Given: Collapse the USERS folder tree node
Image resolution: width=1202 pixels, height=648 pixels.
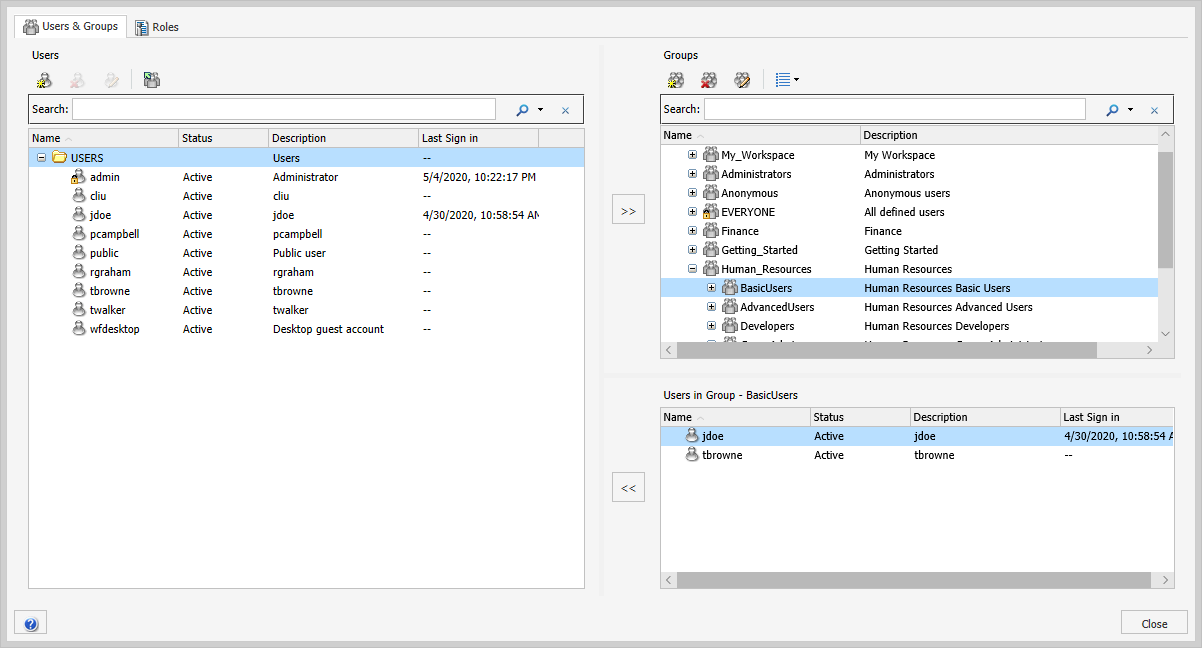Looking at the screenshot, I should (42, 158).
